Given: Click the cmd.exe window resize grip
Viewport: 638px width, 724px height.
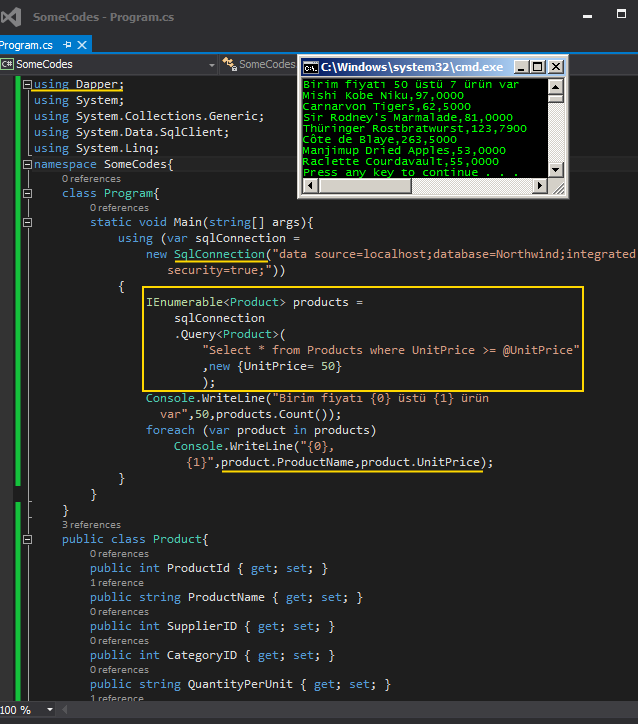Looking at the screenshot, I should click(x=557, y=187).
